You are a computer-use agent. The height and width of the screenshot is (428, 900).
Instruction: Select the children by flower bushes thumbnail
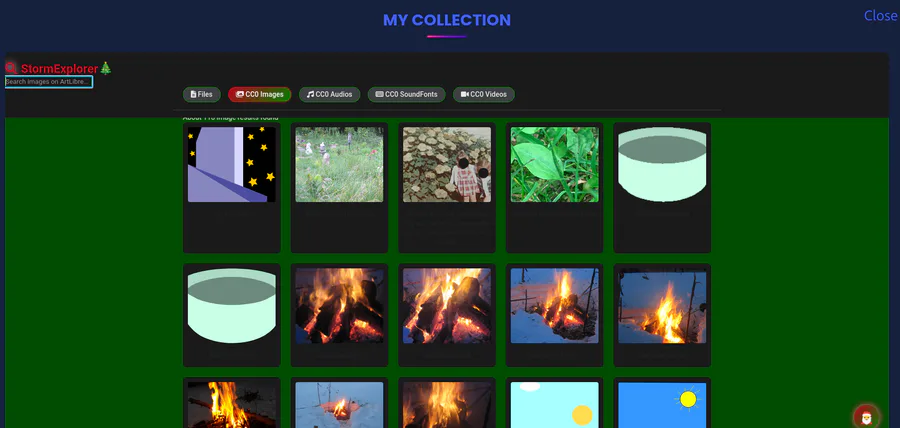[447, 165]
